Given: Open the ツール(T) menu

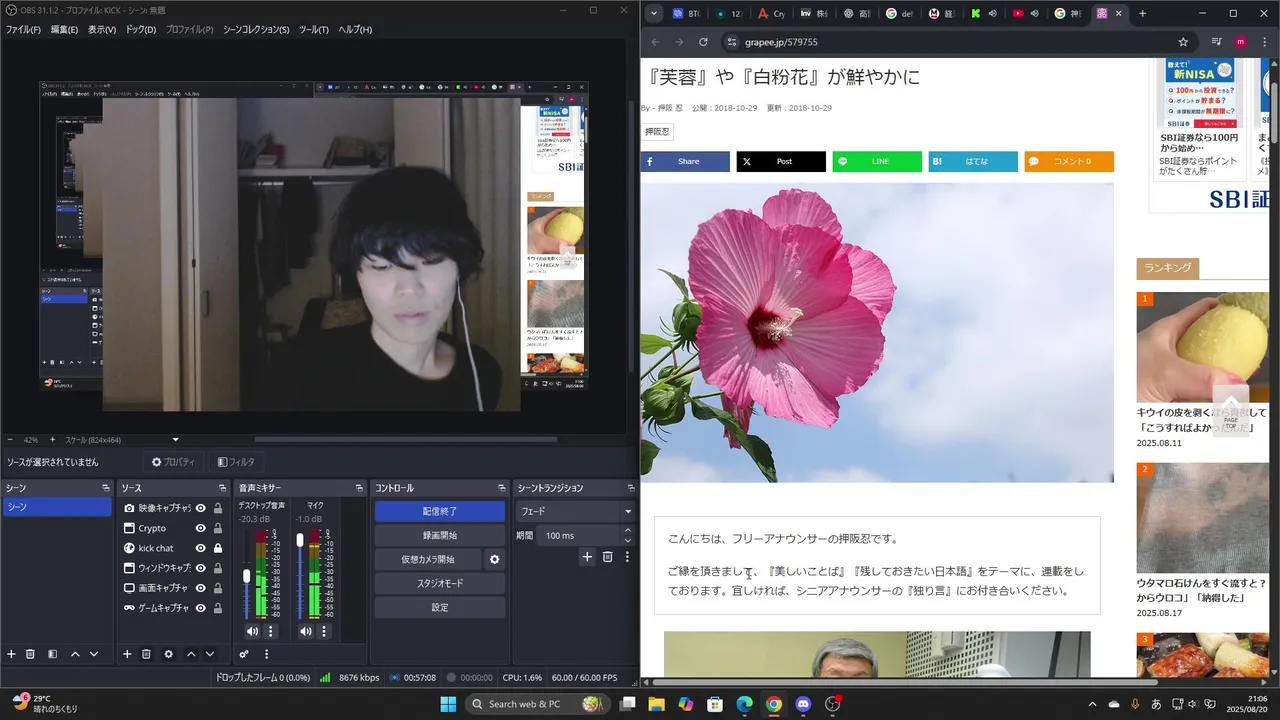Looking at the screenshot, I should point(313,30).
